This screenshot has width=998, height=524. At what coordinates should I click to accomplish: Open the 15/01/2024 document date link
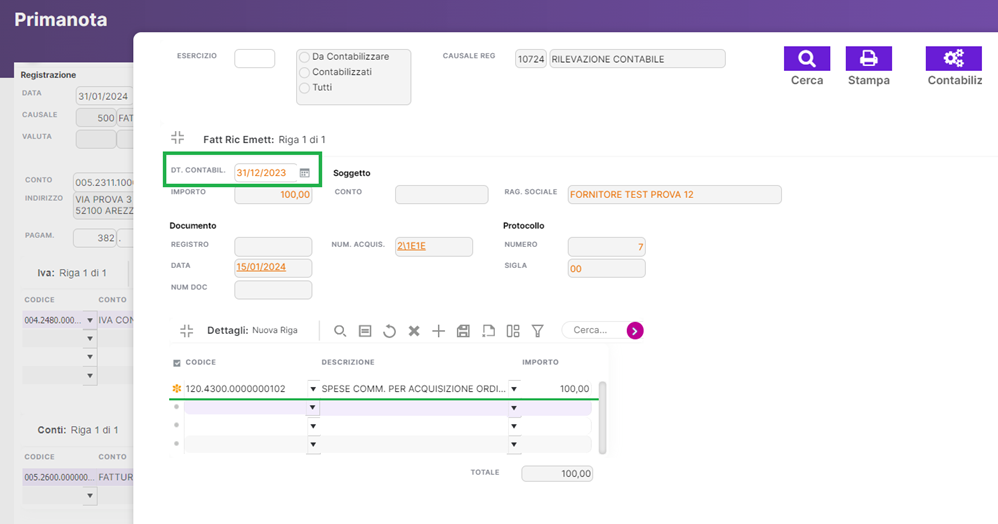pos(261,267)
